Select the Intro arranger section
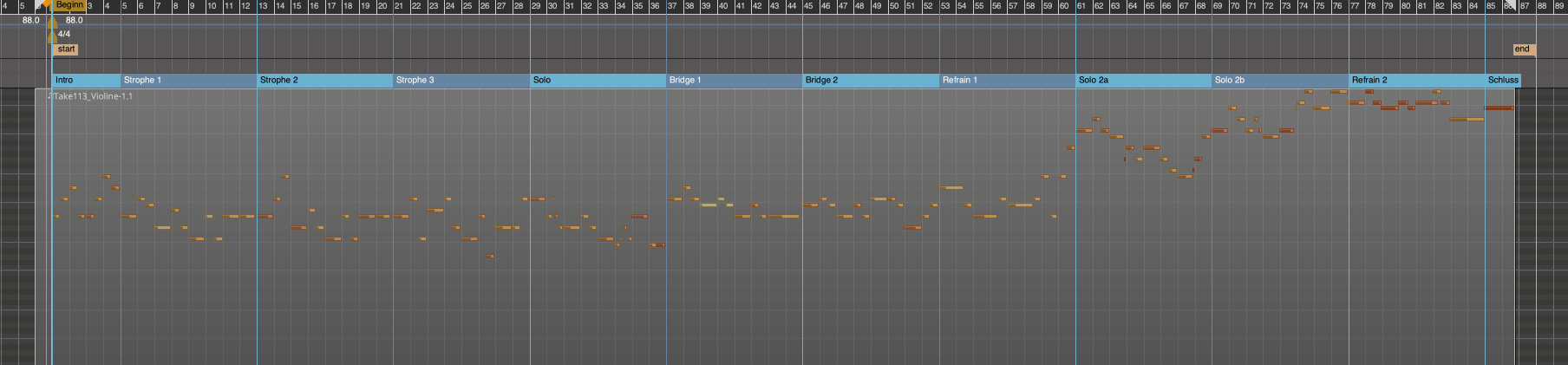This screenshot has height=365, width=1568. point(87,80)
